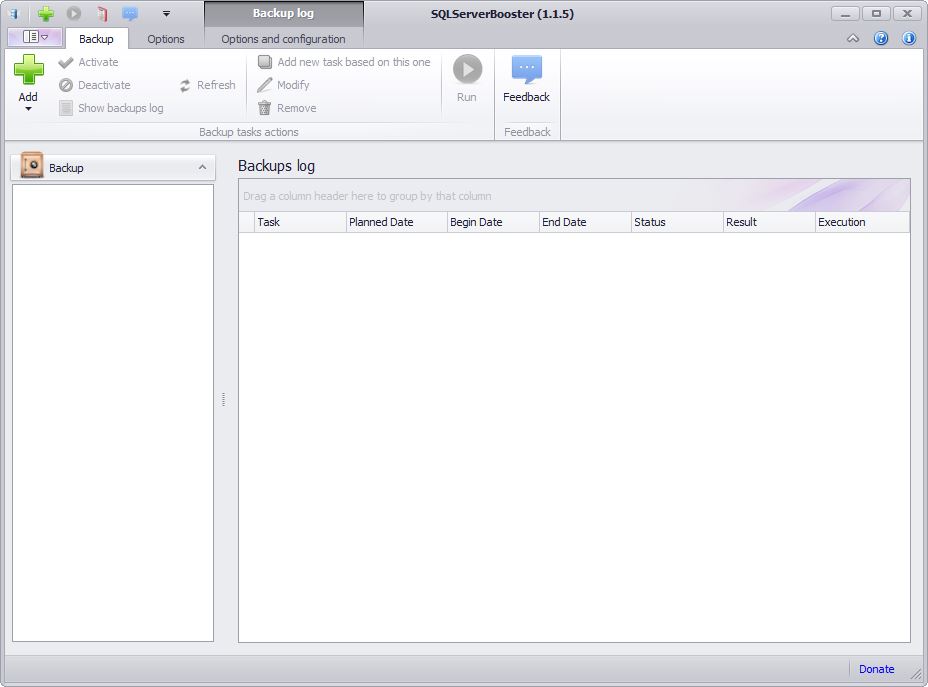Image resolution: width=928 pixels, height=687 pixels.
Task: Open the Feedback speech bubble button
Action: pos(527,78)
